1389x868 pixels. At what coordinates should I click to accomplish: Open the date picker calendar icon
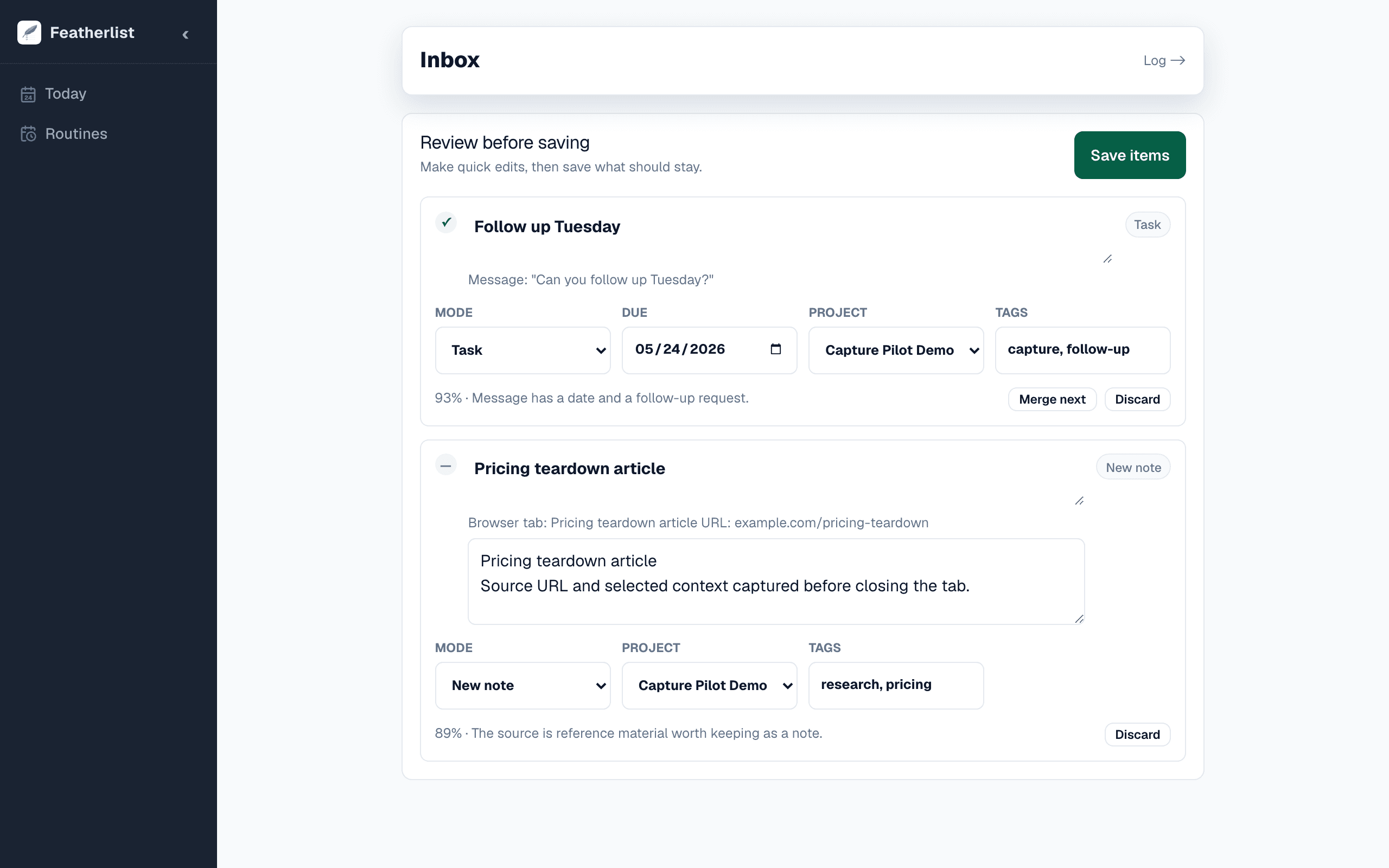(775, 349)
